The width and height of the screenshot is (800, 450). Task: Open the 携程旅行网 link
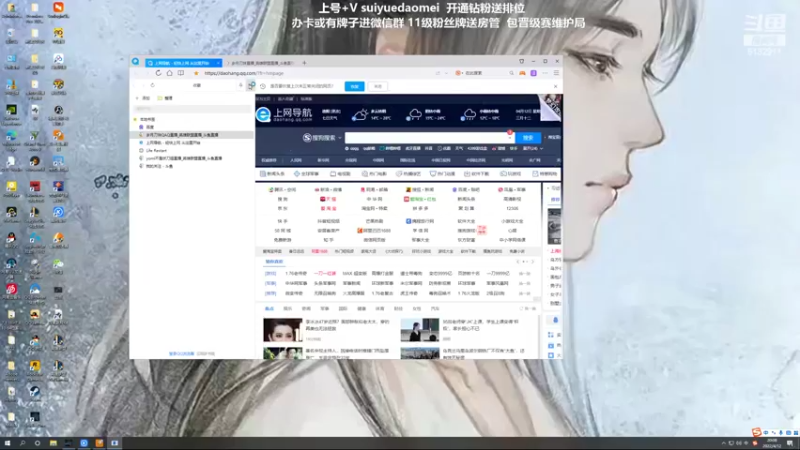pos(420,221)
